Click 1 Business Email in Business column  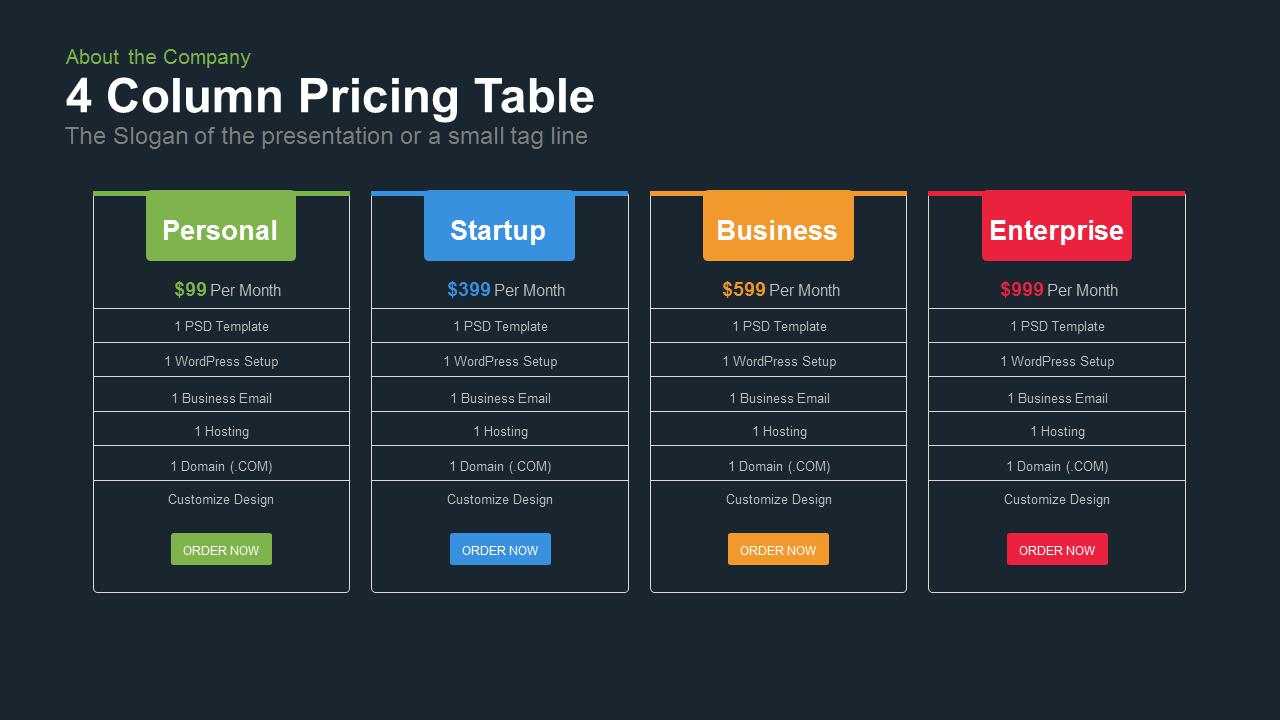779,398
